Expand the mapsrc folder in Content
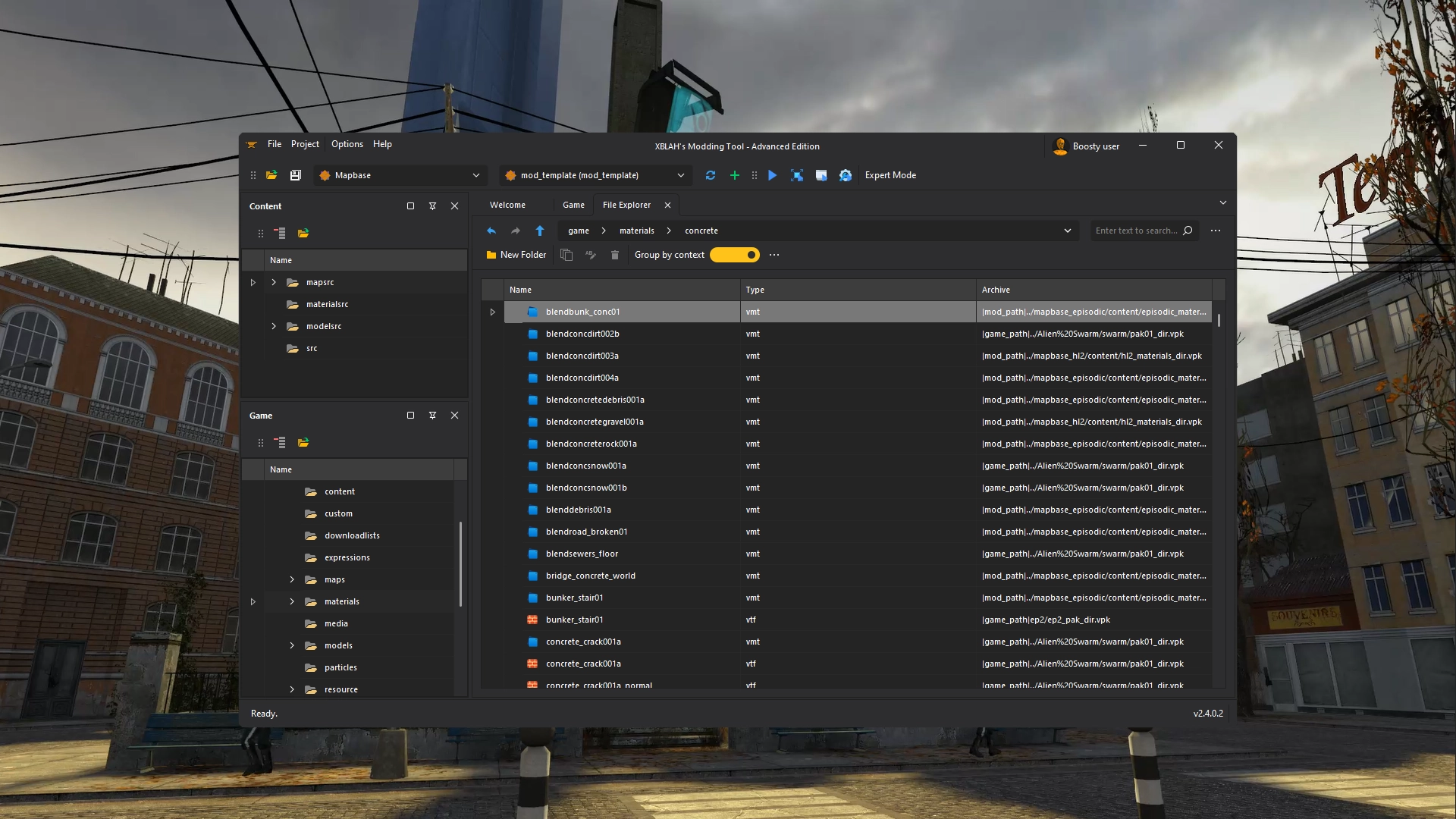1456x819 pixels. click(274, 282)
